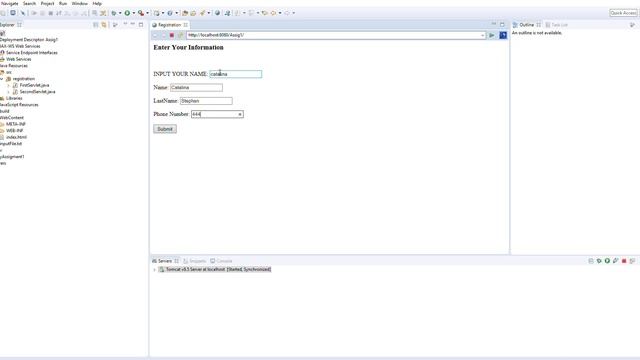640x360 pixels.
Task: Click the Refresh icon in browser bar
Action: [180, 36]
